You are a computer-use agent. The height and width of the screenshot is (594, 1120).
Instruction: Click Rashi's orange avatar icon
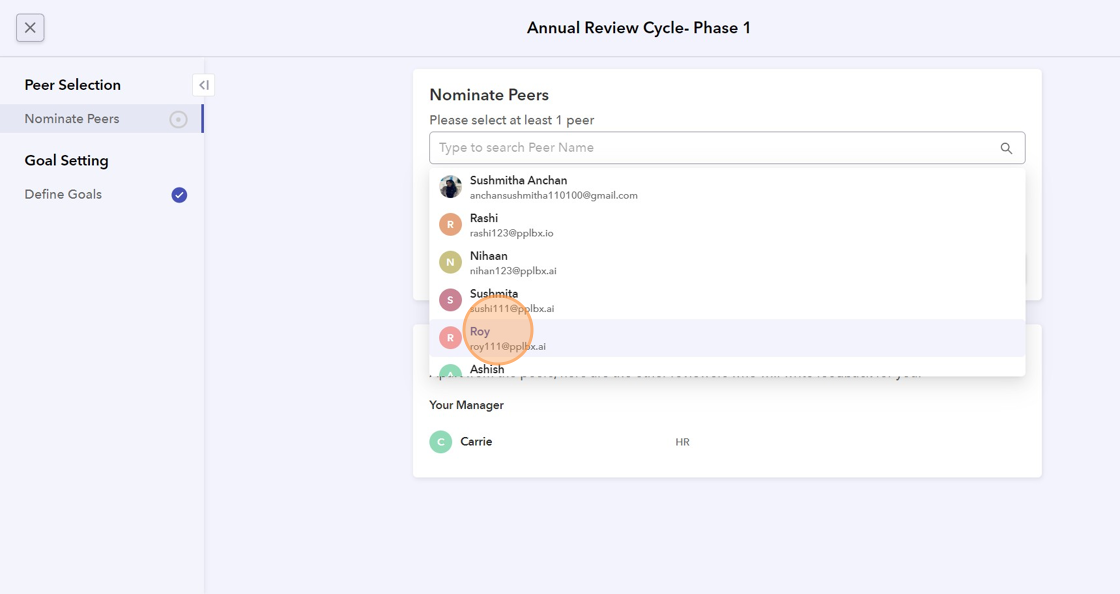[450, 225]
